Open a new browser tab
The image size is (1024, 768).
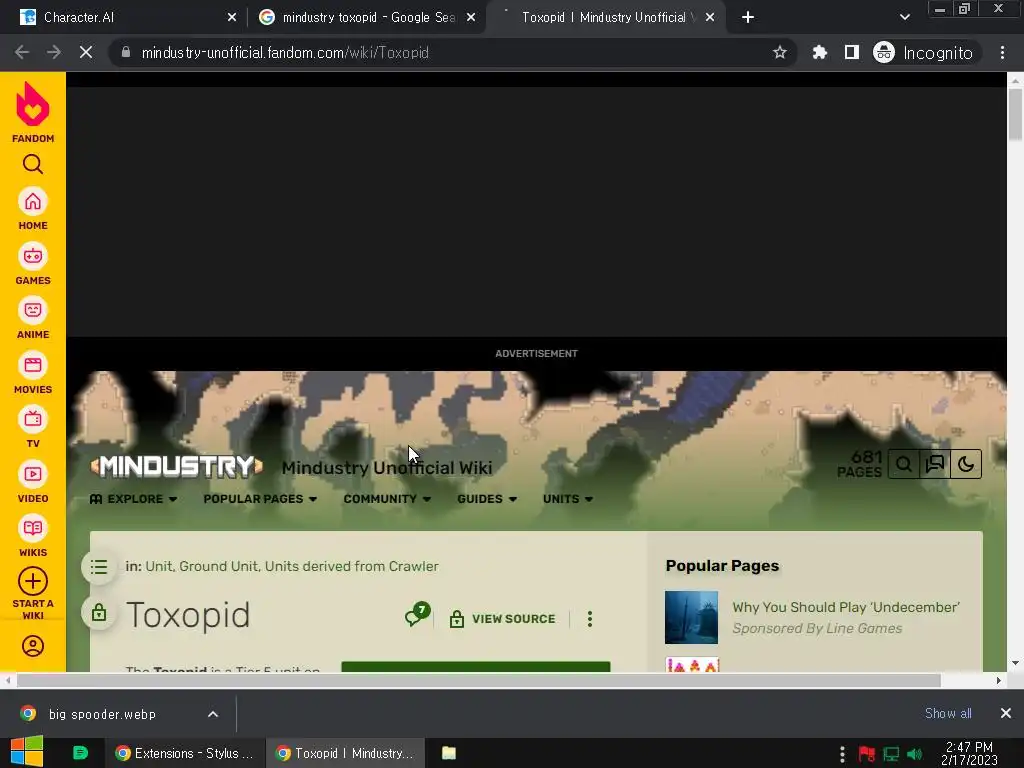pos(748,18)
